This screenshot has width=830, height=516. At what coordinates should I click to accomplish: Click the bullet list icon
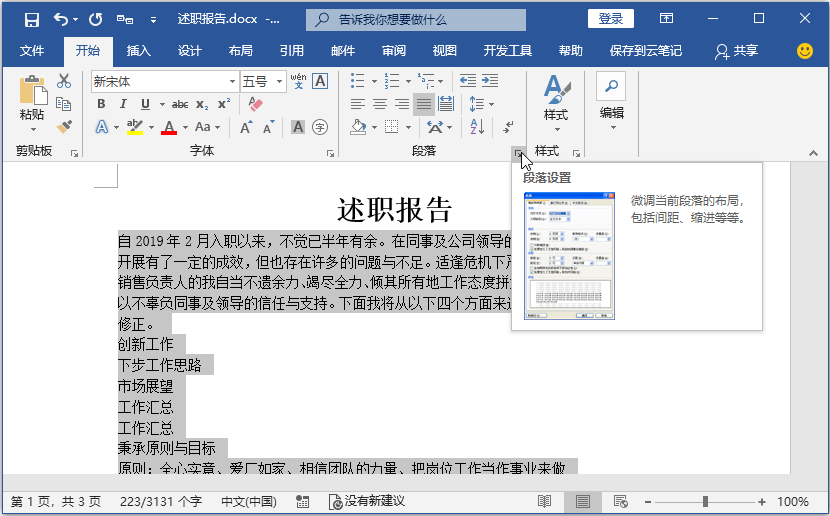click(358, 81)
